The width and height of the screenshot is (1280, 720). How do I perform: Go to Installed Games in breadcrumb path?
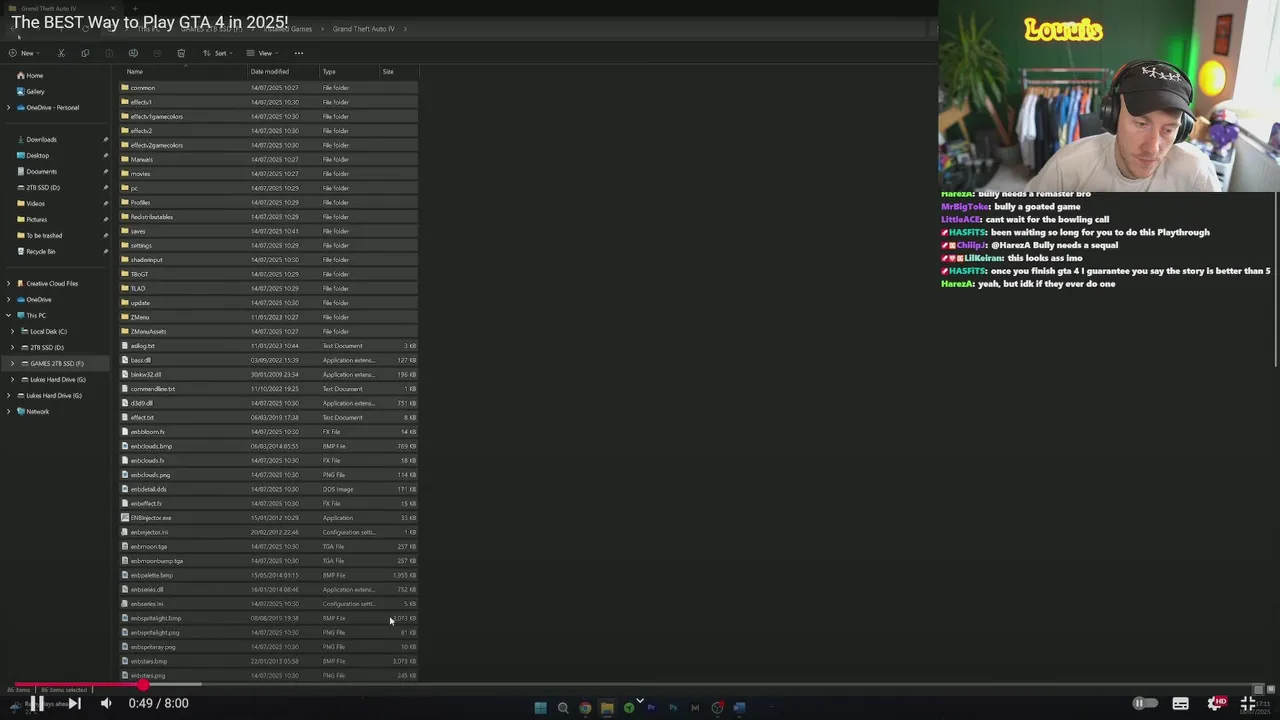(289, 29)
